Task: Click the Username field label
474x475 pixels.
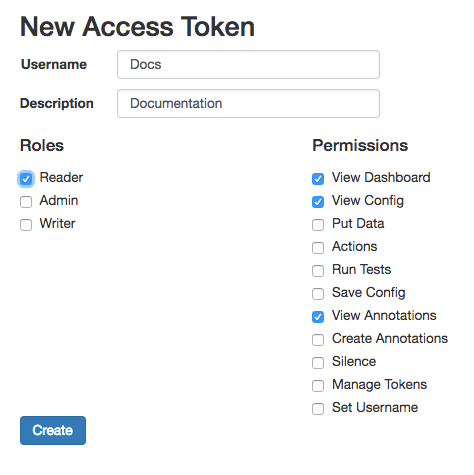Action: pyautogui.click(x=54, y=64)
